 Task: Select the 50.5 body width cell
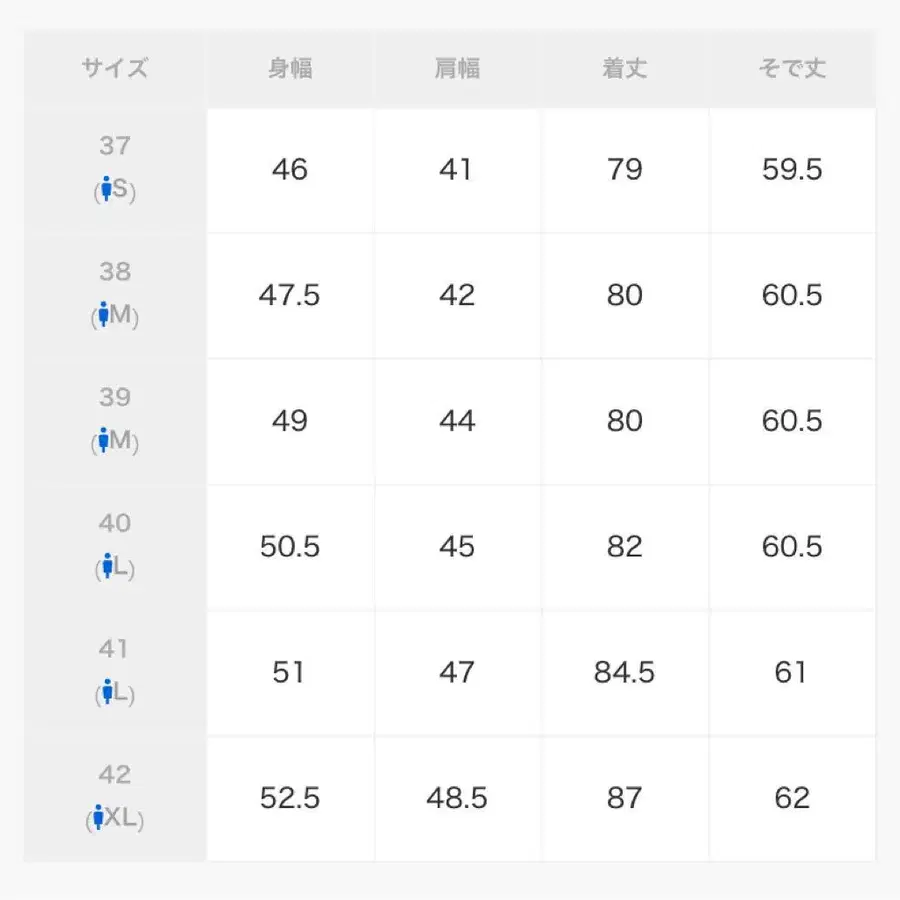pos(290,547)
